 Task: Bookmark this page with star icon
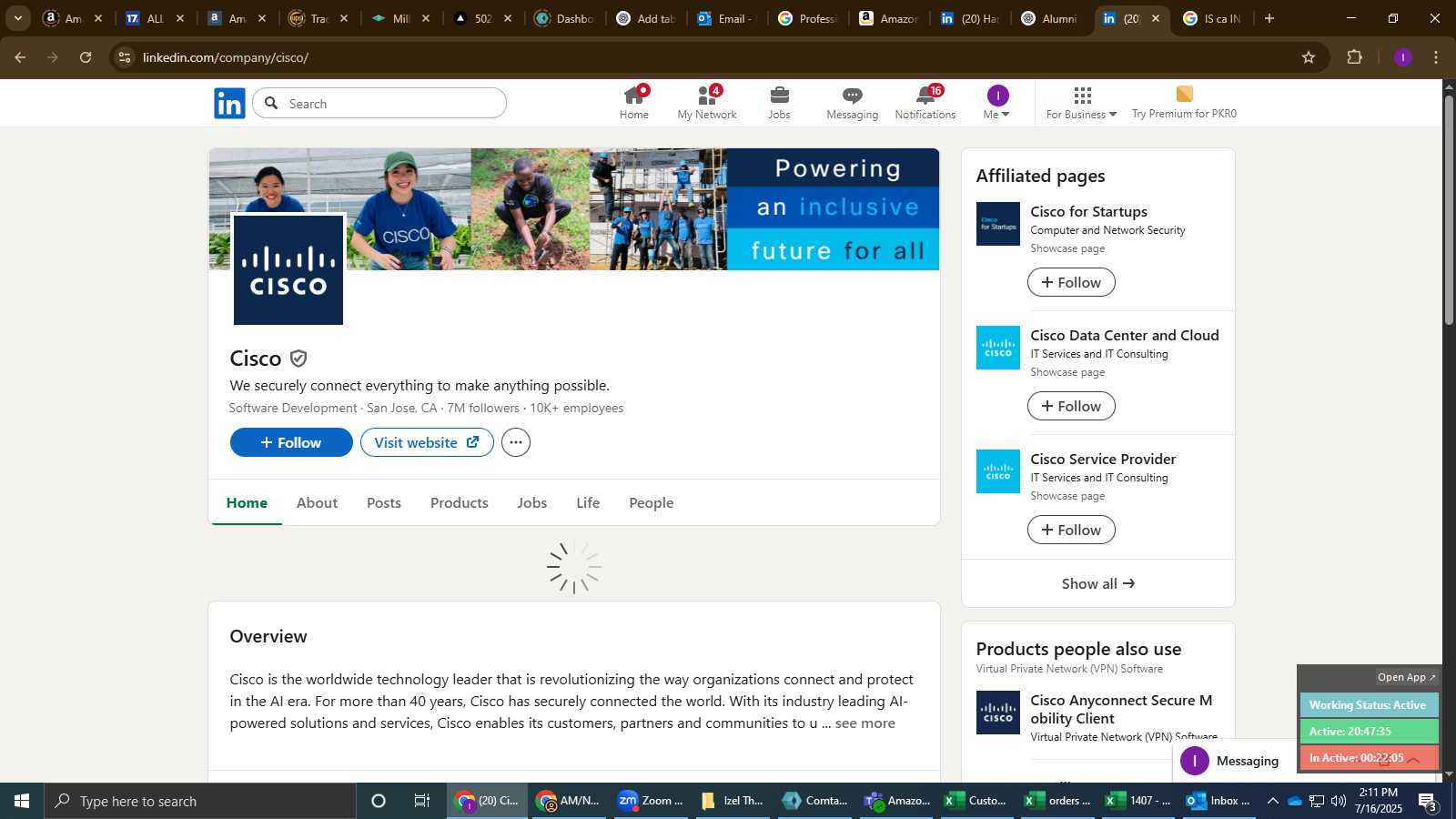(1309, 57)
